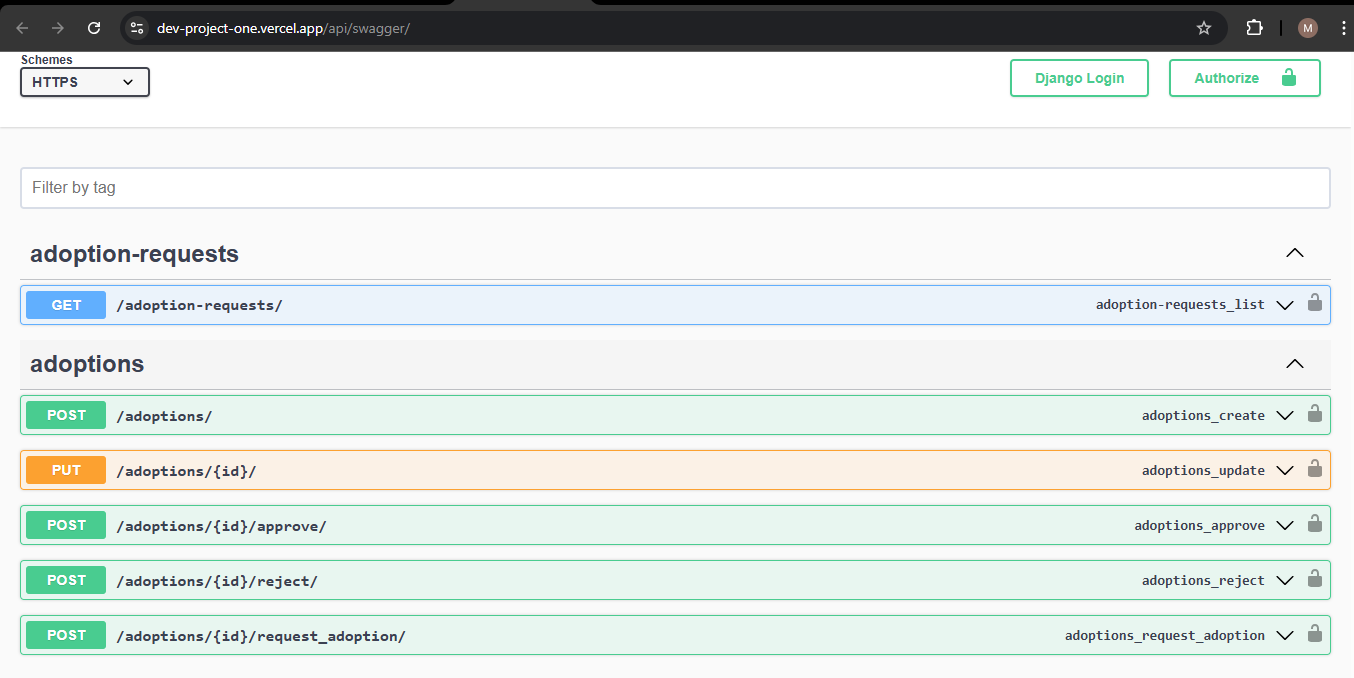Collapse the adoptions section

(x=1295, y=364)
